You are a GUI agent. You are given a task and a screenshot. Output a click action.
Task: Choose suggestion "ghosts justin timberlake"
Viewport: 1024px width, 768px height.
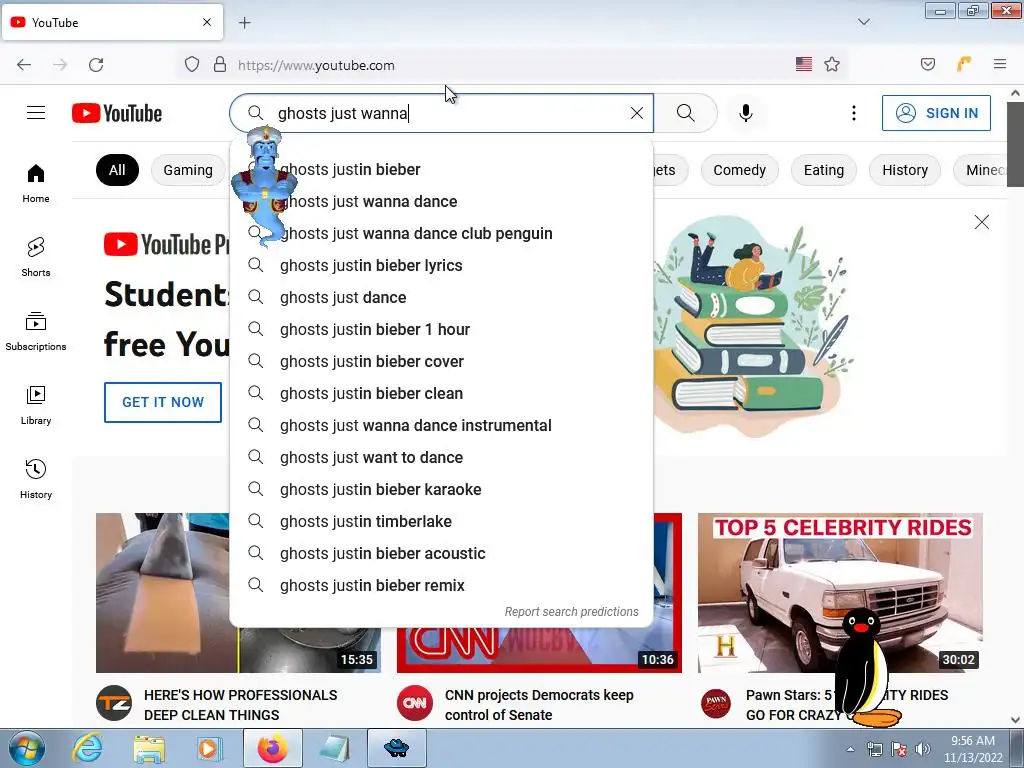(441, 521)
